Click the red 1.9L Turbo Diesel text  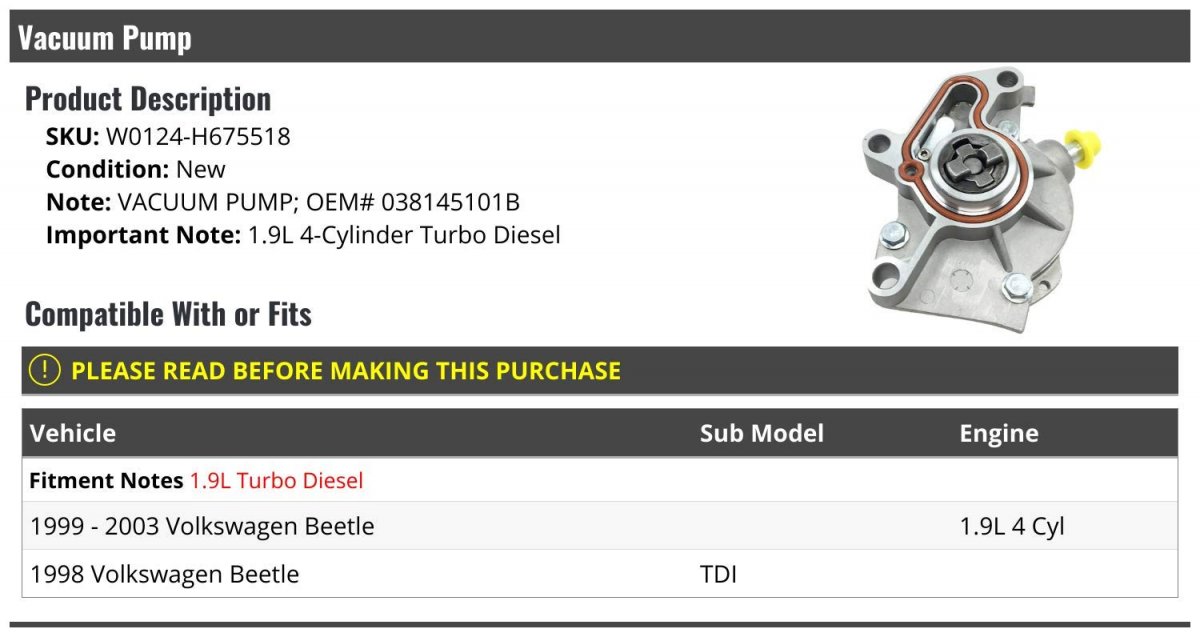pyautogui.click(x=277, y=480)
